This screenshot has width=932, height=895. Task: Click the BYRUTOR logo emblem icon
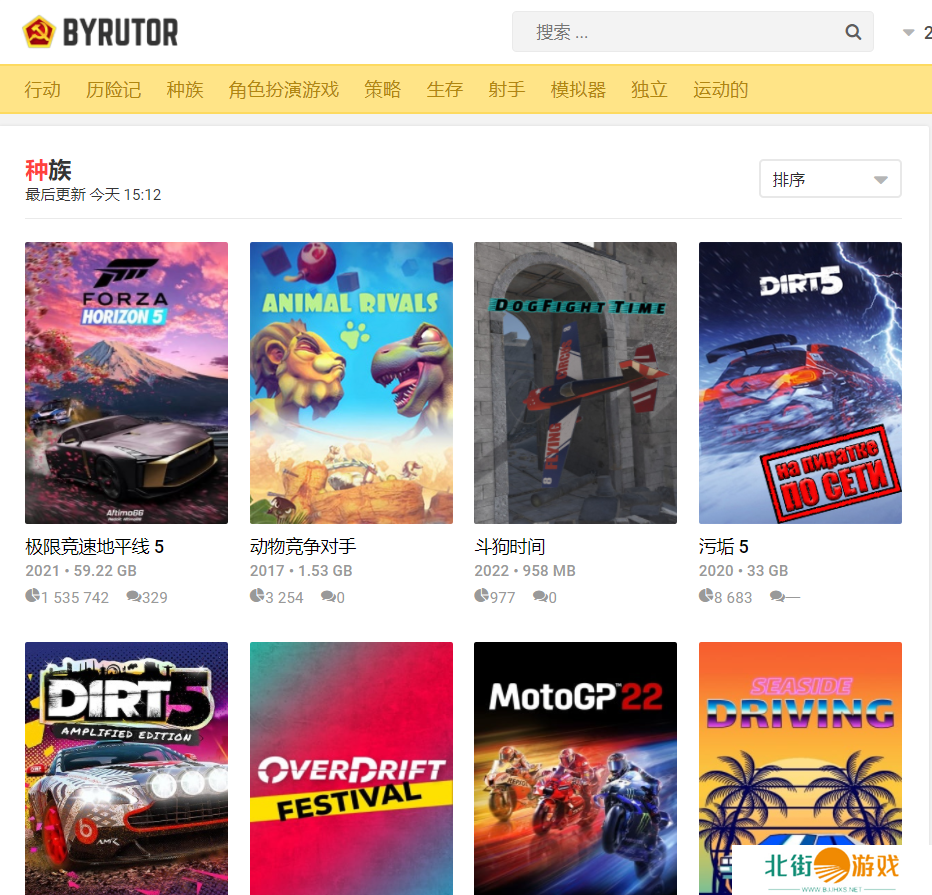point(39,32)
